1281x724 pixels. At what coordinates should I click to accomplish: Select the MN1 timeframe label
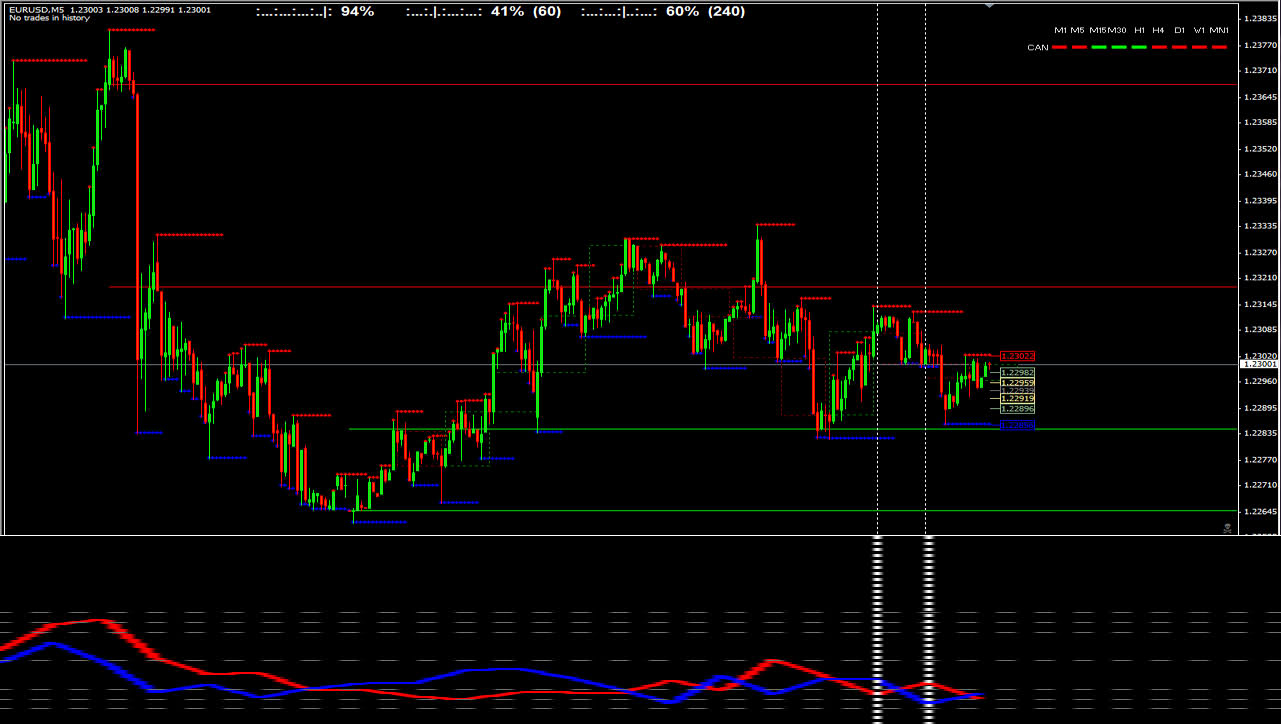[x=1219, y=30]
